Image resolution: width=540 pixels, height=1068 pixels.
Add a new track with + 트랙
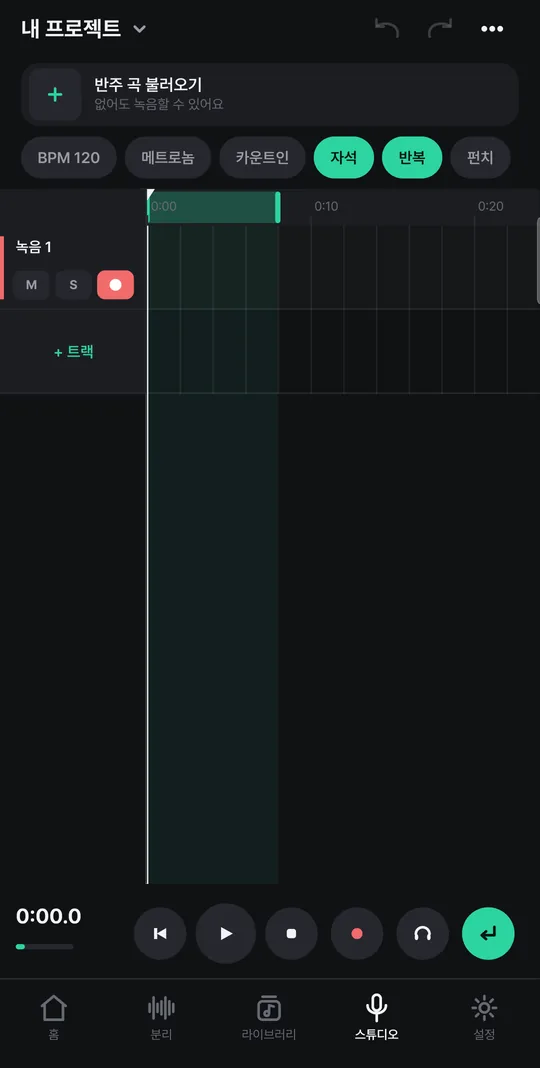click(74, 352)
